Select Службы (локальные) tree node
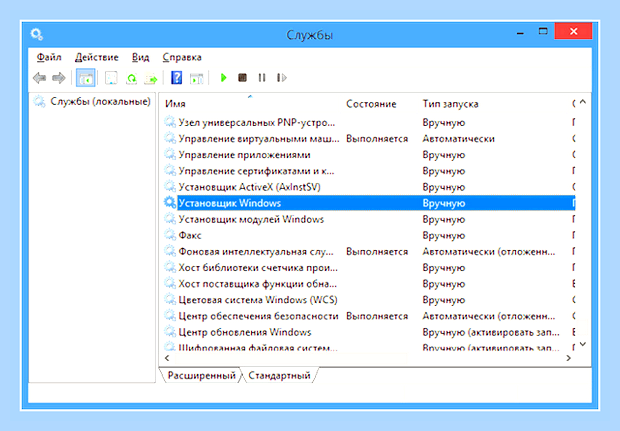 pyautogui.click(x=100, y=102)
